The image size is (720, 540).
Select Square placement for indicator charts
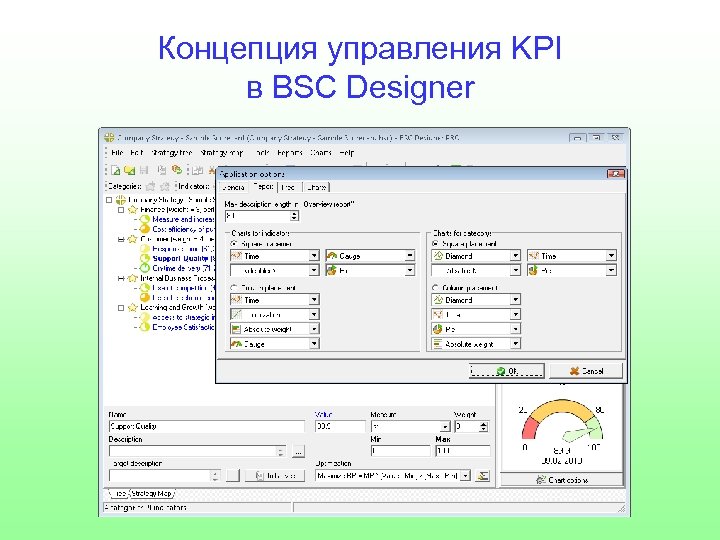tap(234, 244)
